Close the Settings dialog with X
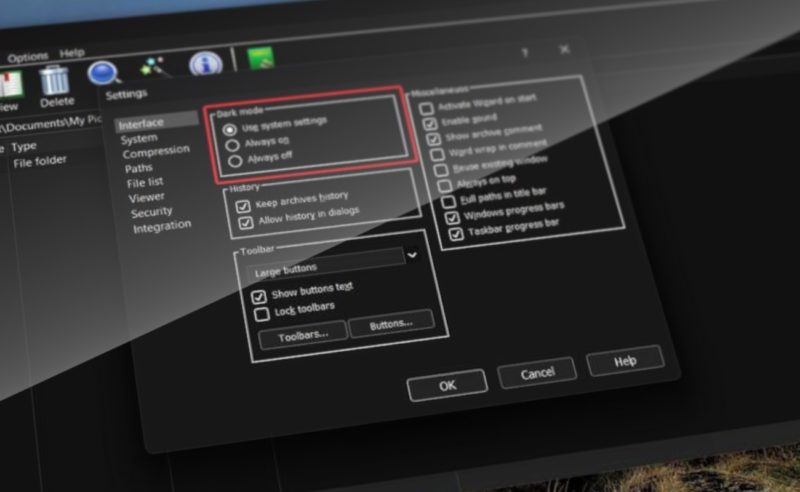800x492 pixels. tap(564, 49)
